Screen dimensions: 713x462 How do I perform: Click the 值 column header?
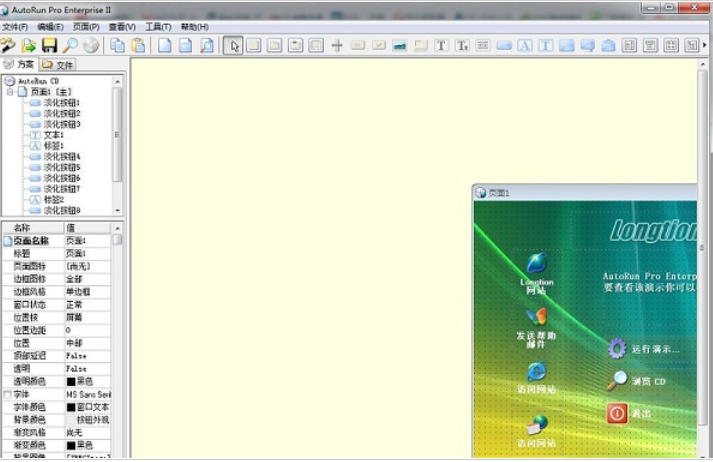(87, 228)
